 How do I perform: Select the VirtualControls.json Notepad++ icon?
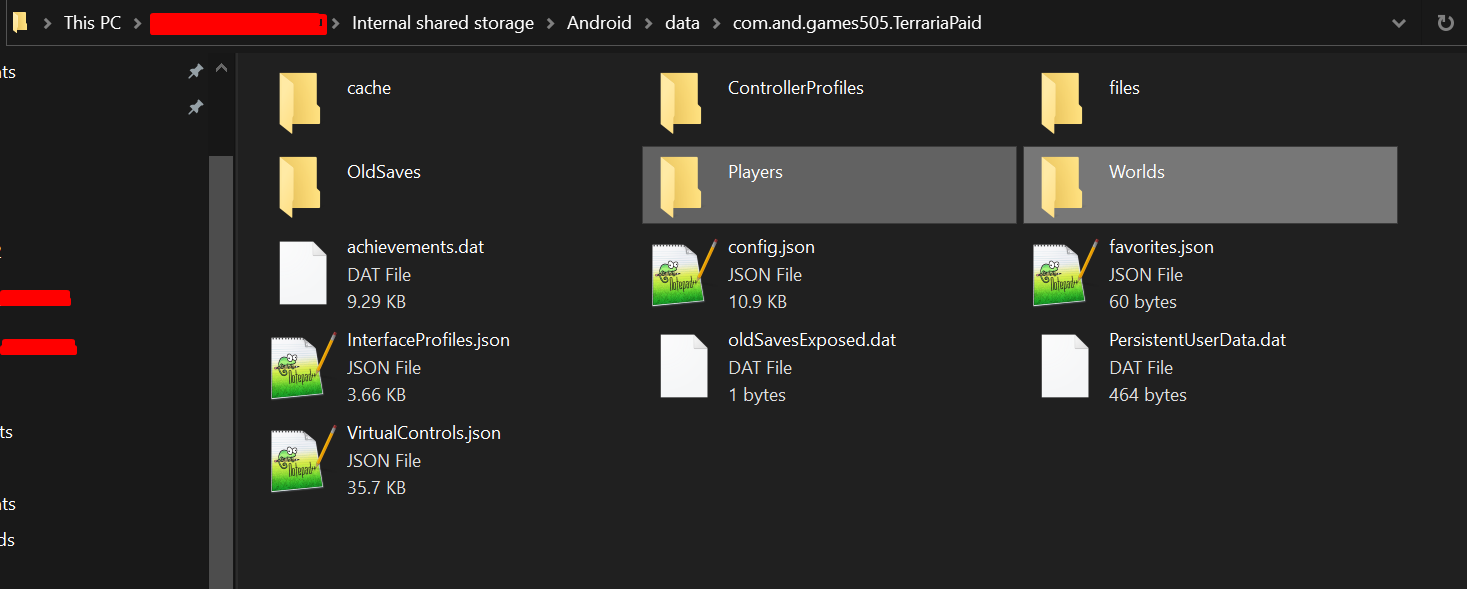click(303, 459)
